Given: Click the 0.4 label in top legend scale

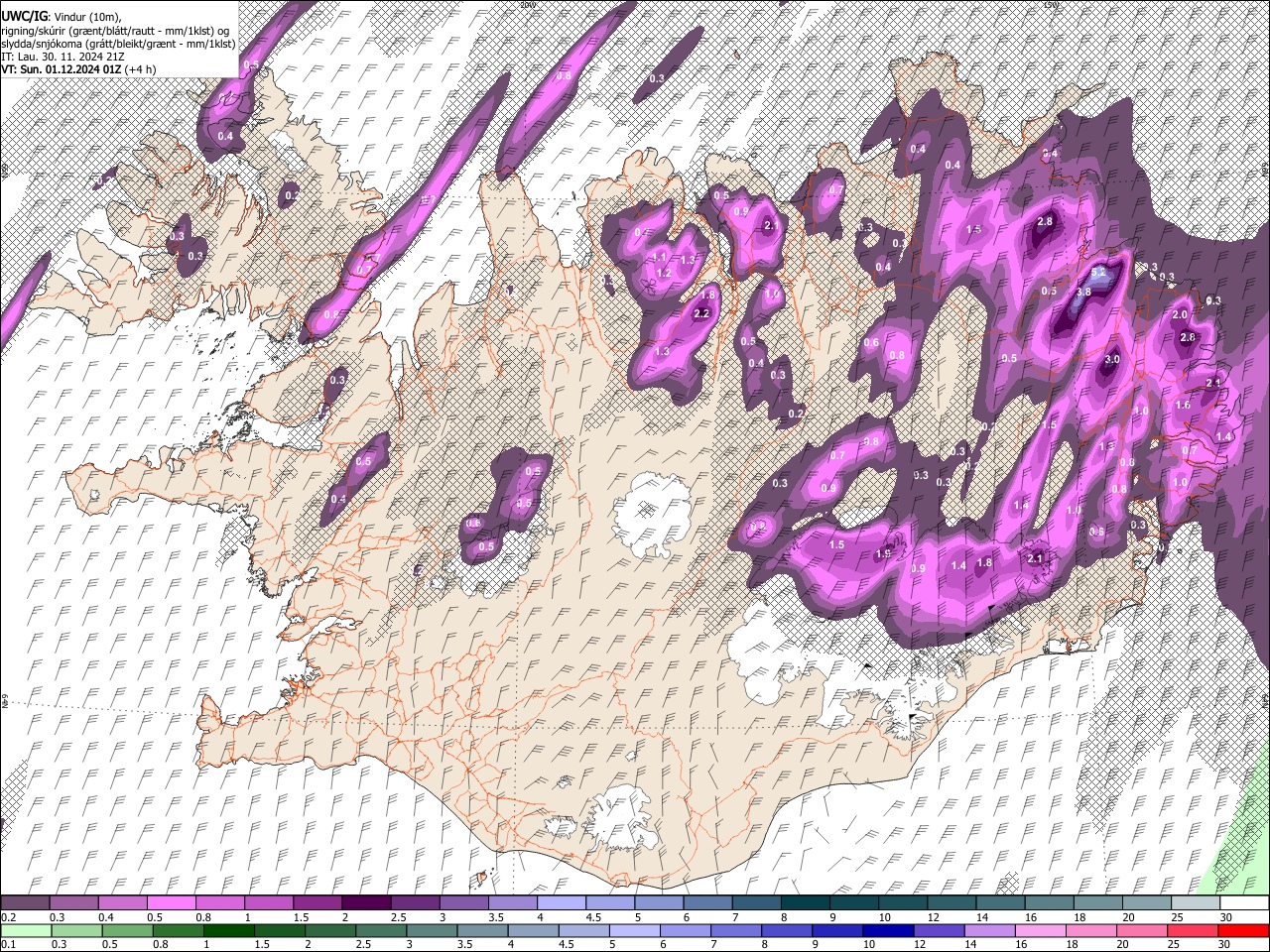Looking at the screenshot, I should [x=106, y=917].
